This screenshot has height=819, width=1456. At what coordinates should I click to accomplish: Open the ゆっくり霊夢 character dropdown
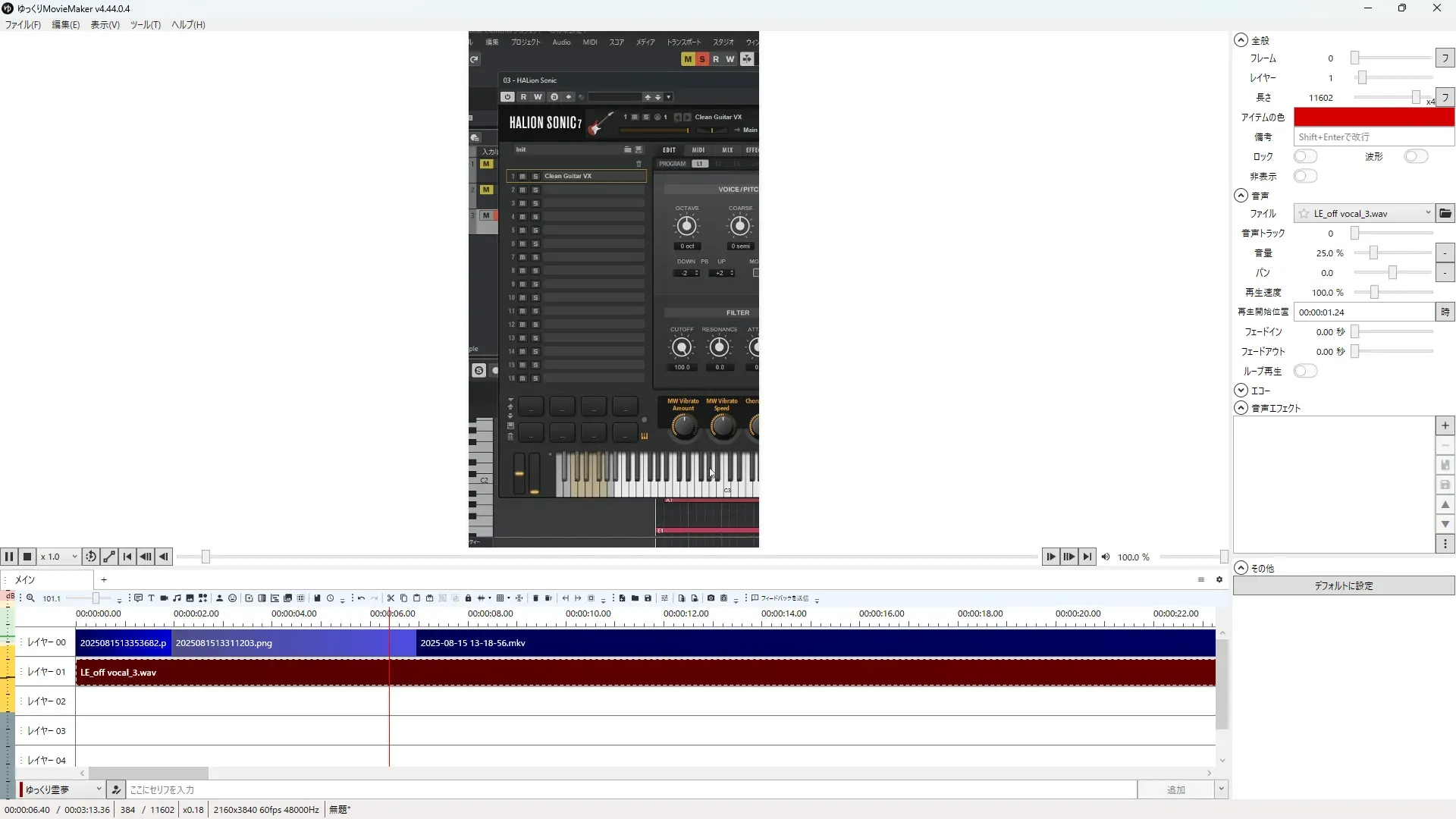(62, 789)
